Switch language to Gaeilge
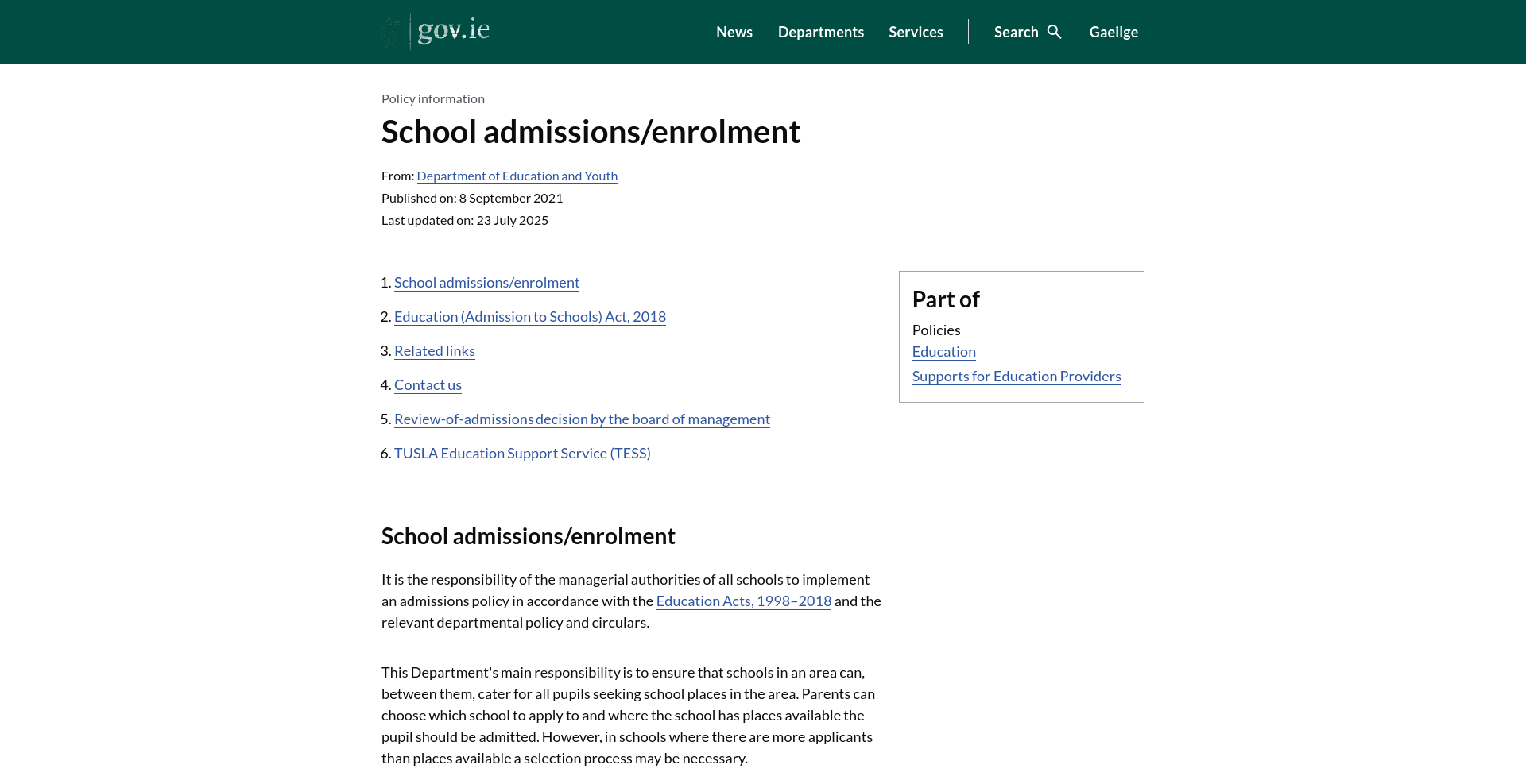Screen dimensions: 1526x784 point(1114,32)
